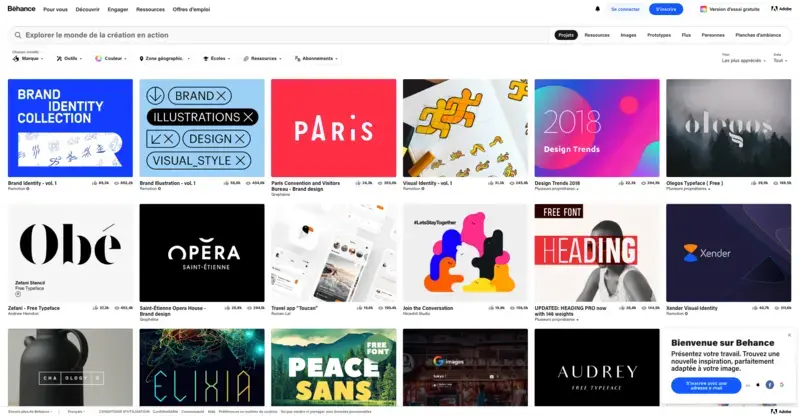Select the Planches d'ambiance tab

[x=758, y=35]
